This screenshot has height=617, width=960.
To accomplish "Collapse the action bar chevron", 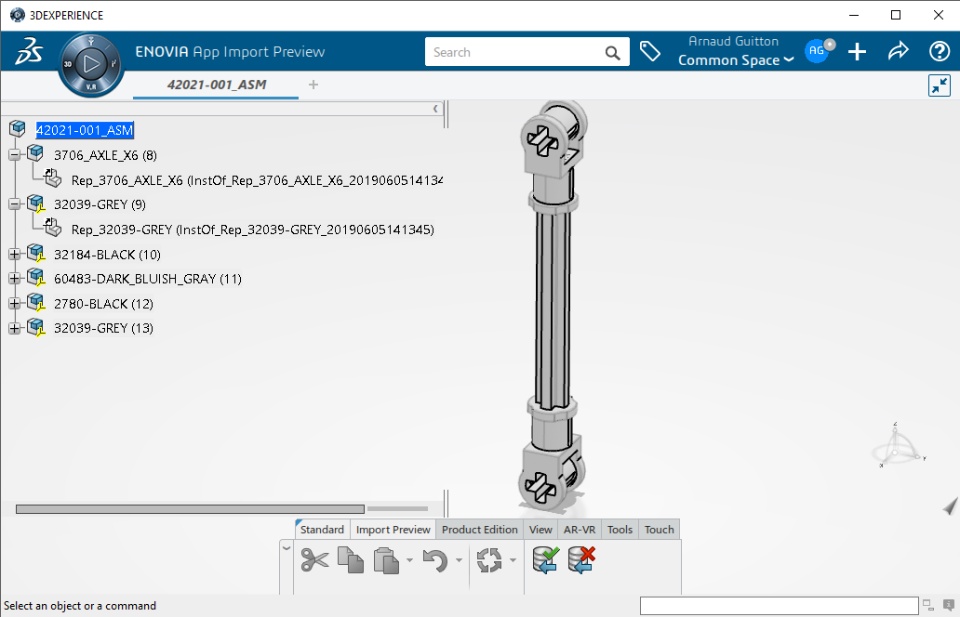I will [x=286, y=548].
